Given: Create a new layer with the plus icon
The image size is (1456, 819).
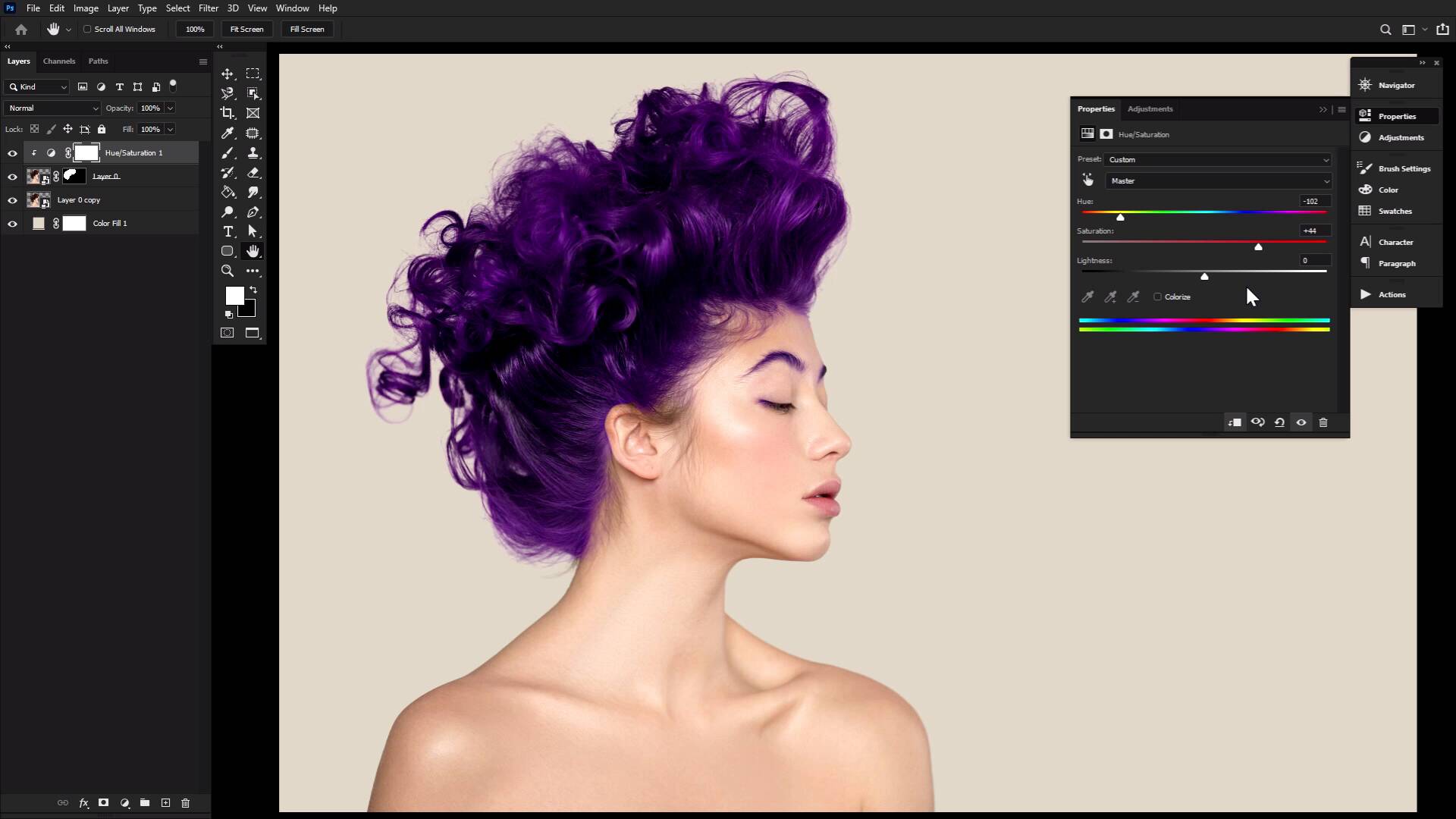Looking at the screenshot, I should pyautogui.click(x=165, y=803).
